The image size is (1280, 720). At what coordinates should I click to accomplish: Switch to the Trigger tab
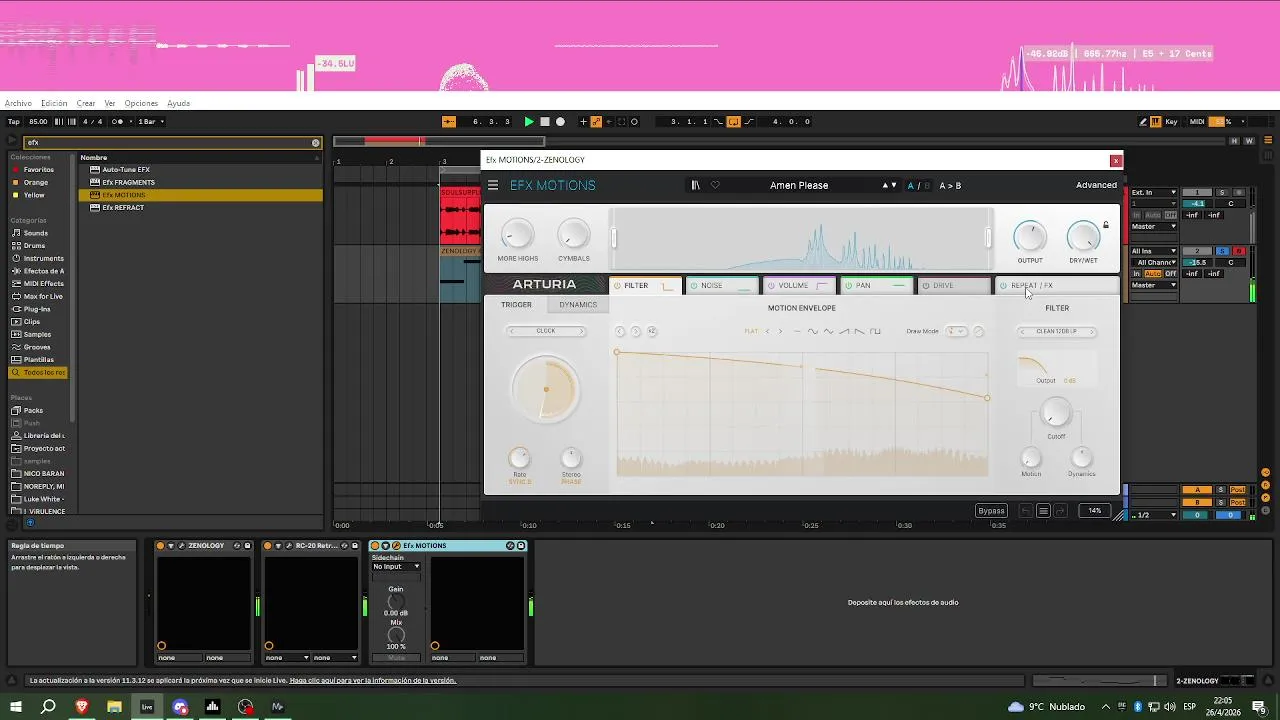pyautogui.click(x=516, y=305)
